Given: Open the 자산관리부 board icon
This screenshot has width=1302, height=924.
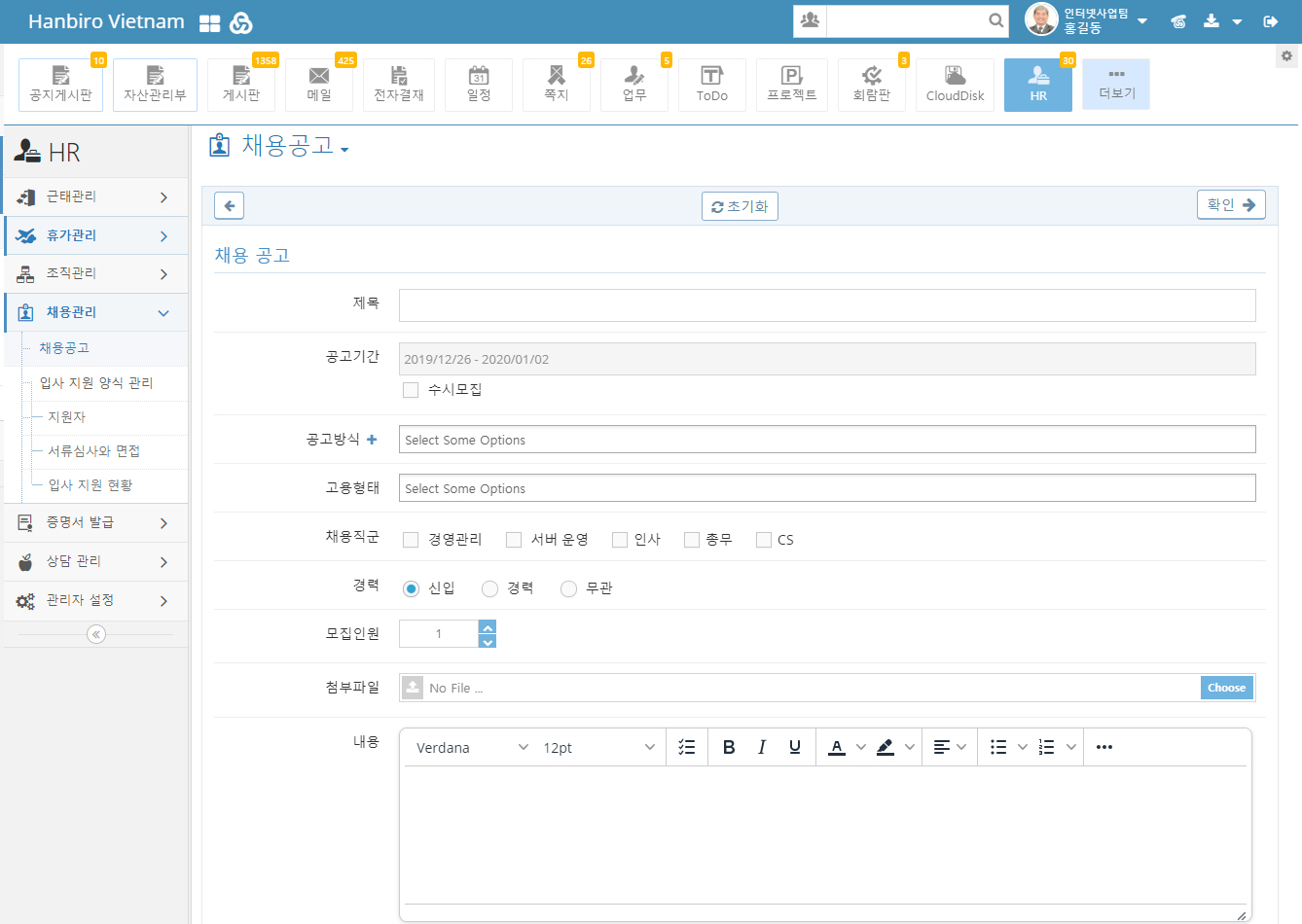Looking at the screenshot, I should click(155, 85).
